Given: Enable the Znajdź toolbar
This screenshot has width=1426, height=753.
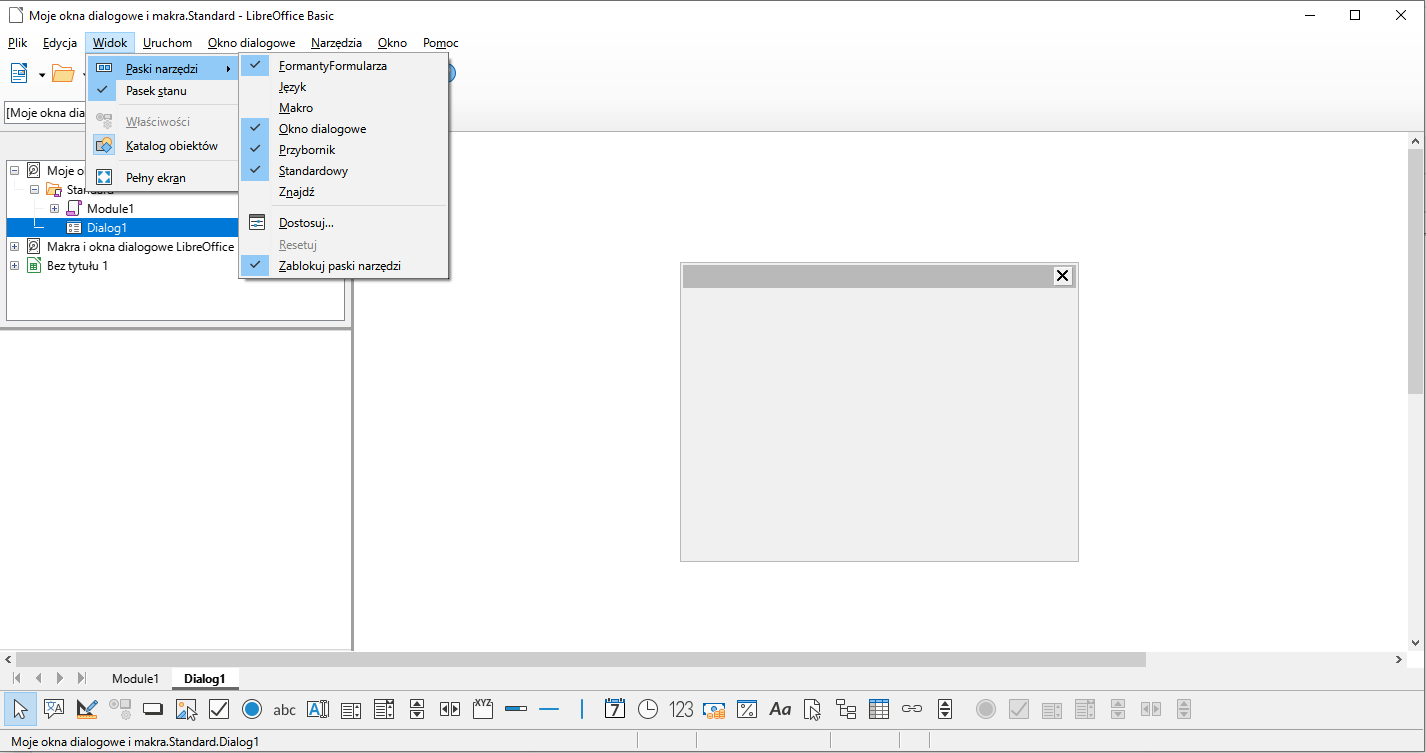Looking at the screenshot, I should (x=344, y=192).
